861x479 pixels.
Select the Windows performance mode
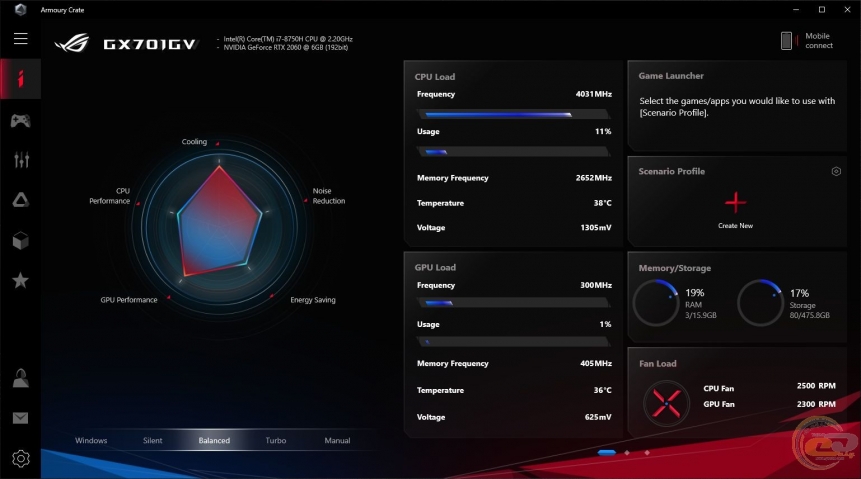(x=91, y=441)
